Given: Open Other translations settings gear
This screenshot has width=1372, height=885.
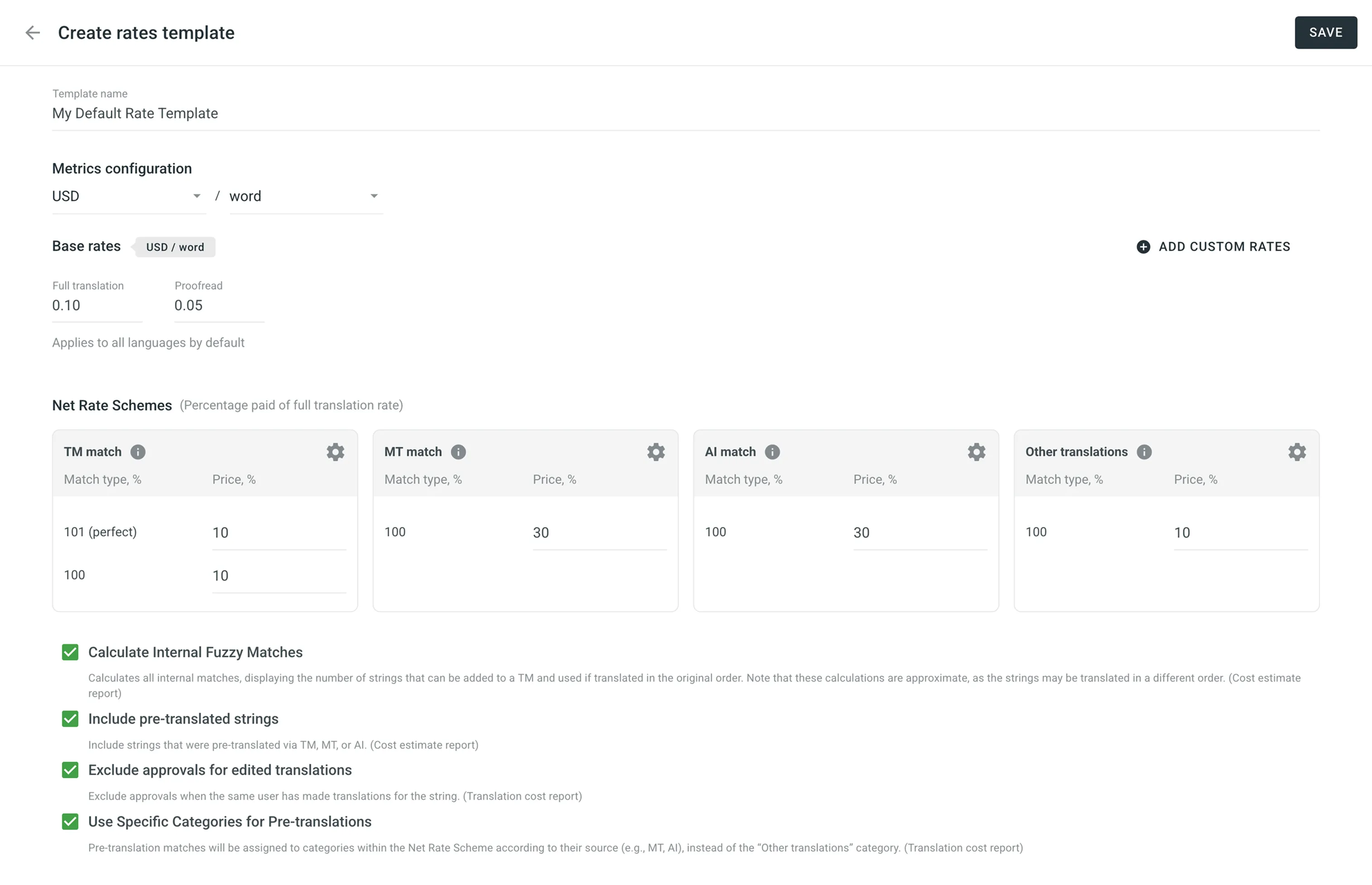Looking at the screenshot, I should (x=1297, y=452).
